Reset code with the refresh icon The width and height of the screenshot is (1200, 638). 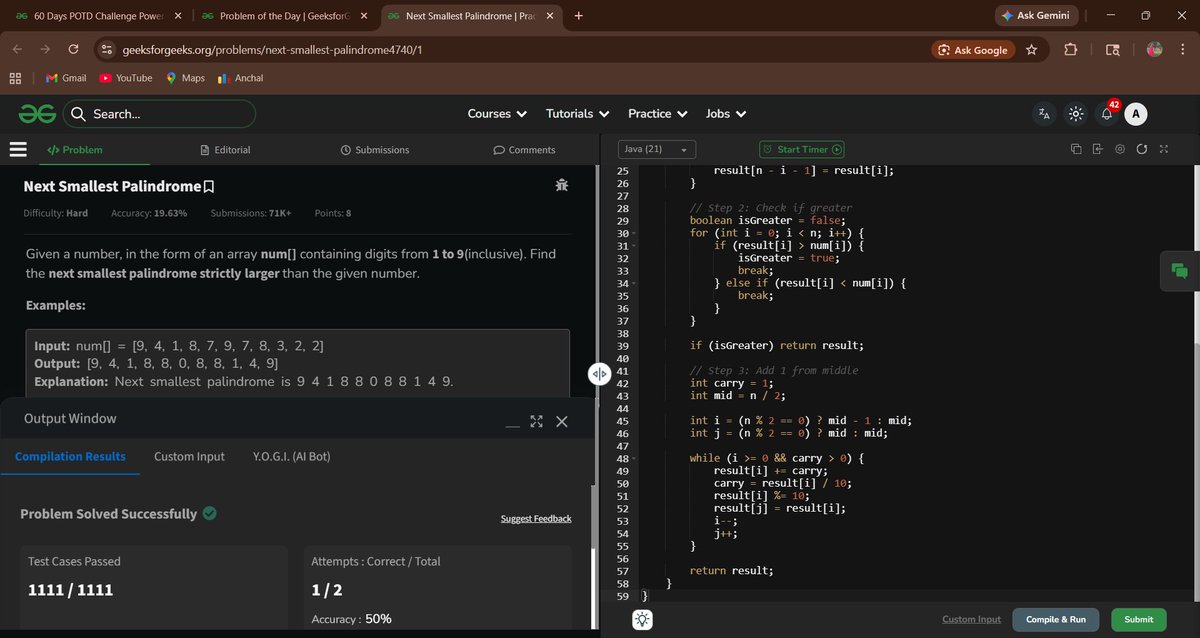click(1141, 149)
